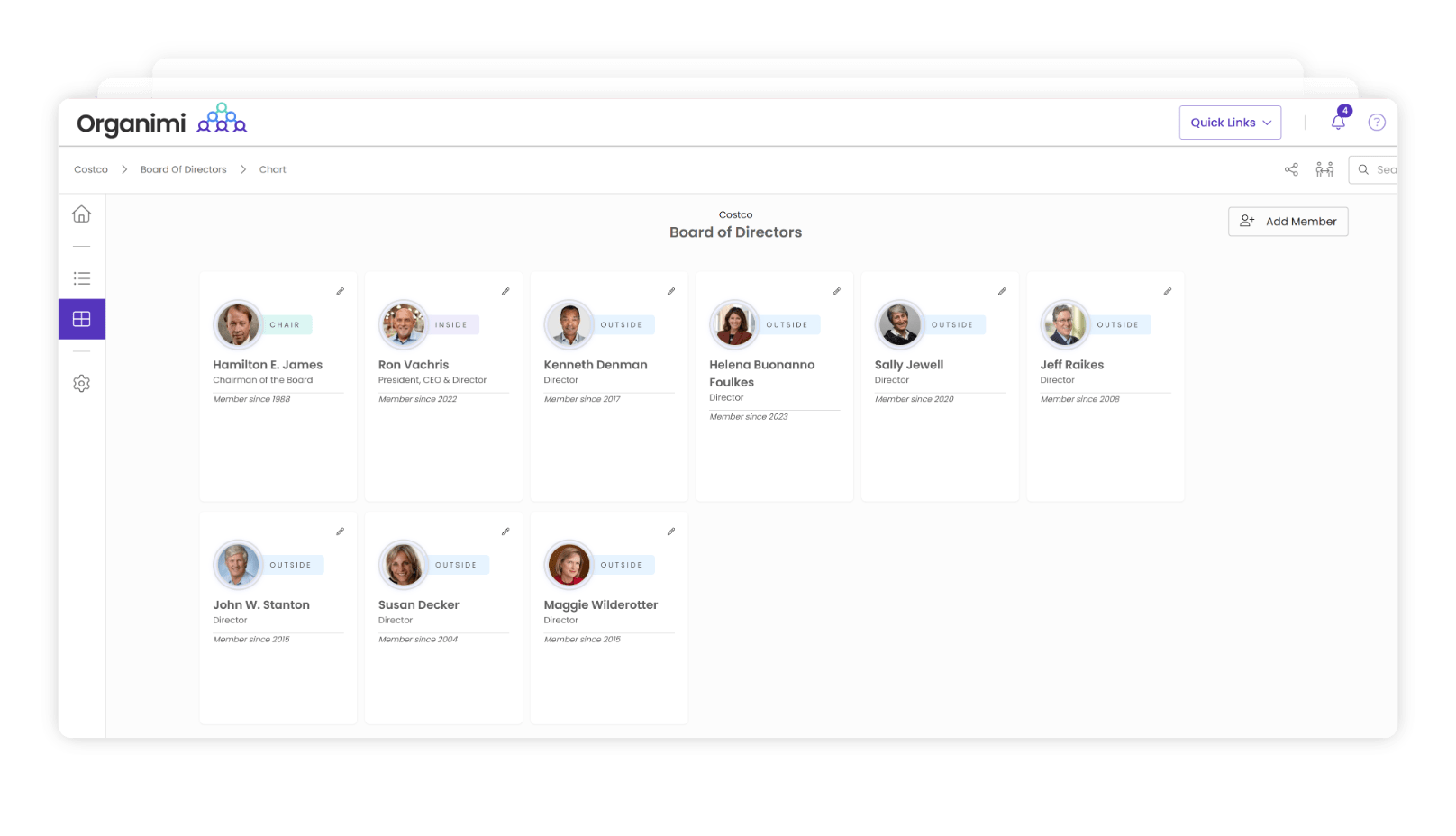Select the name Ron Vachris
Screen dimensions: 1456x836
[x=414, y=365]
